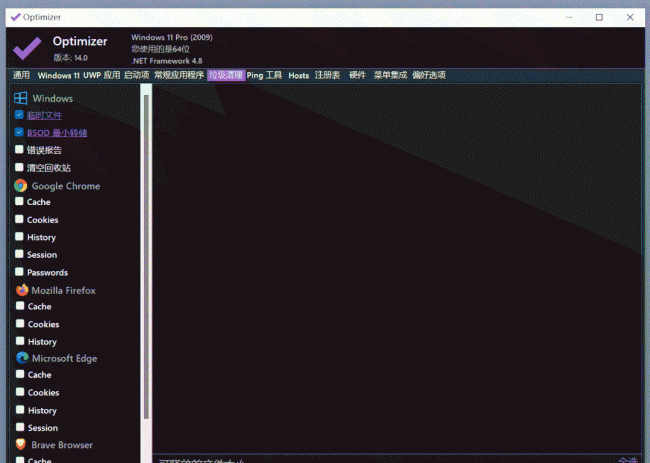Open the 菜单集成 tab

coord(390,75)
